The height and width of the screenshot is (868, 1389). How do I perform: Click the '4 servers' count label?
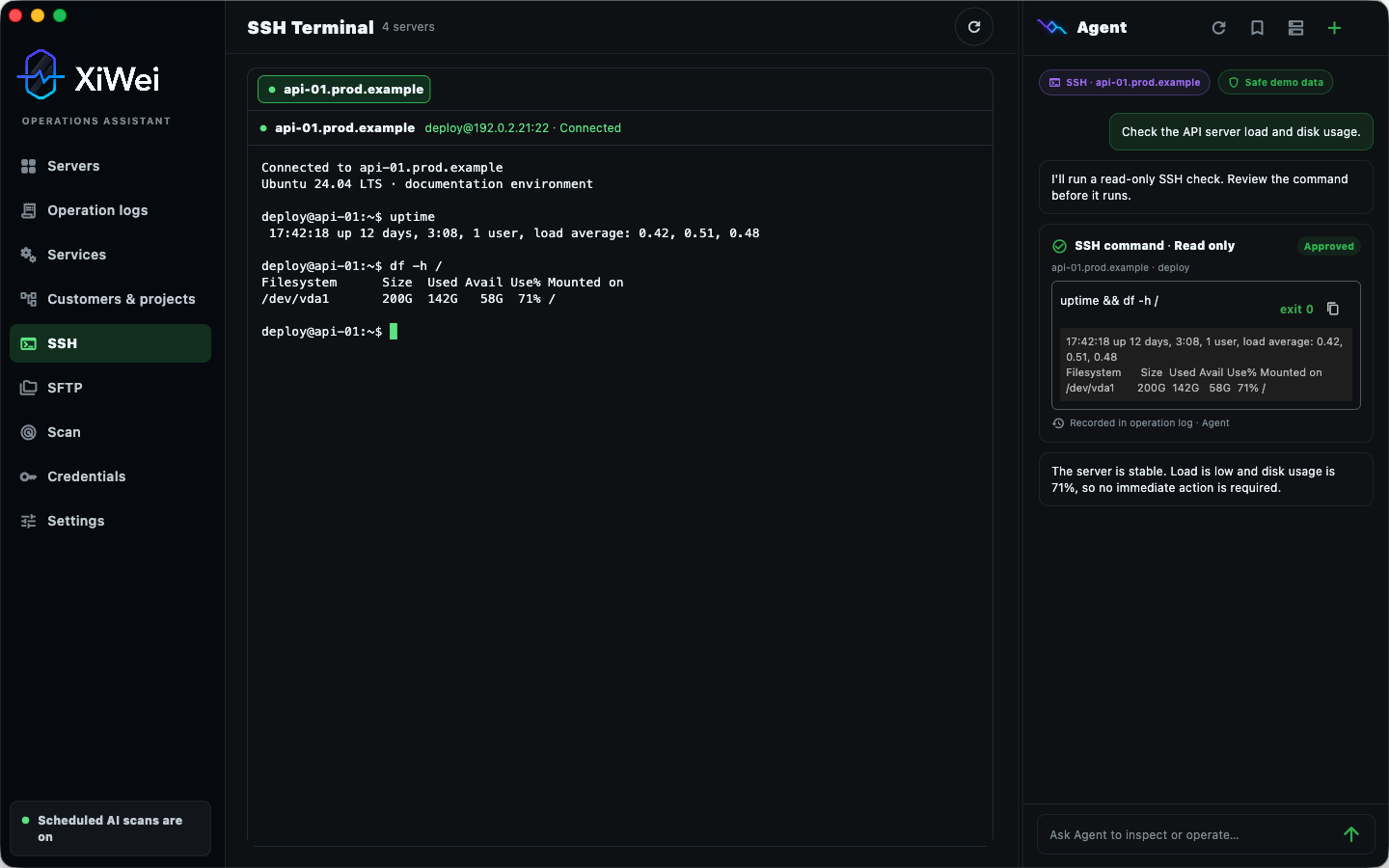coord(408,27)
